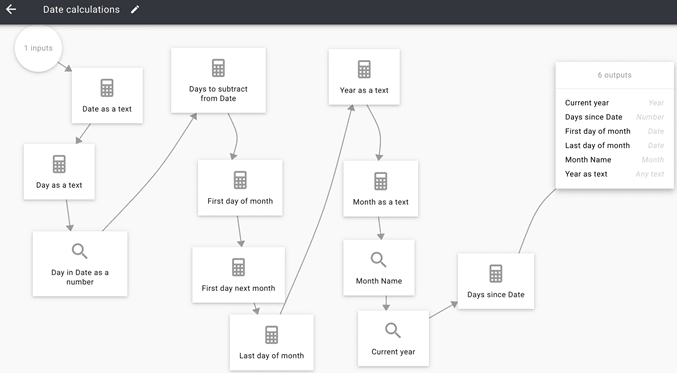Go back using the left arrow
677x373 pixels.
pos(11,9)
